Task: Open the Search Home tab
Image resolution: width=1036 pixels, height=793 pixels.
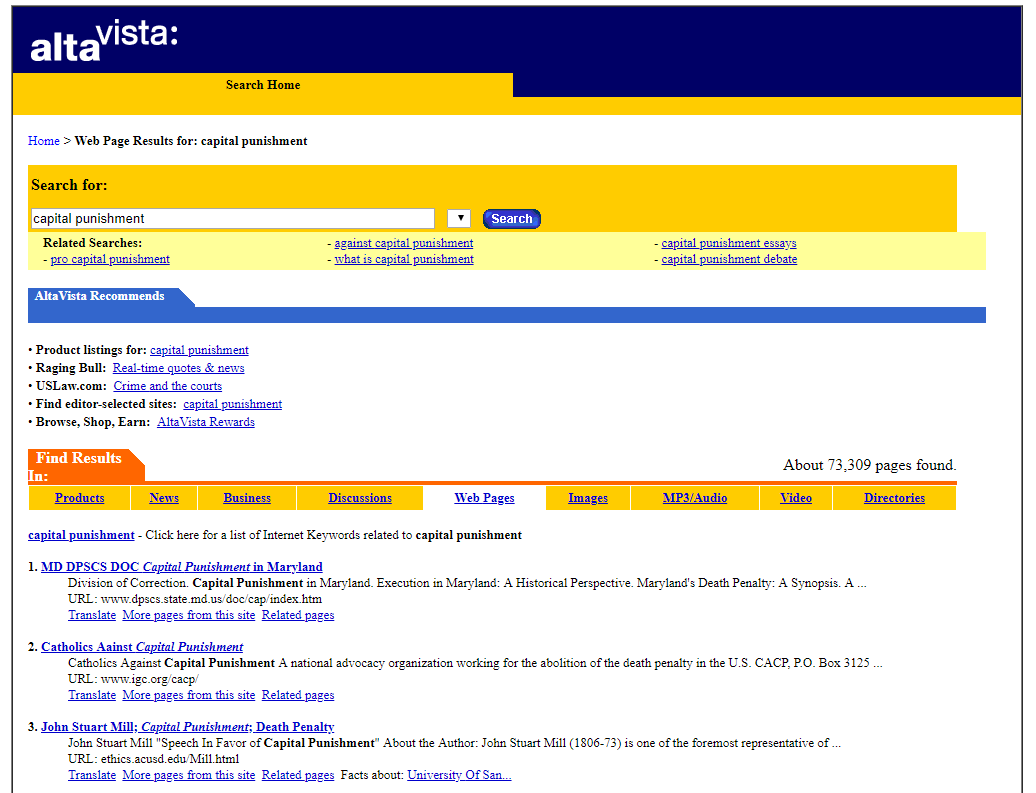Action: pos(263,85)
